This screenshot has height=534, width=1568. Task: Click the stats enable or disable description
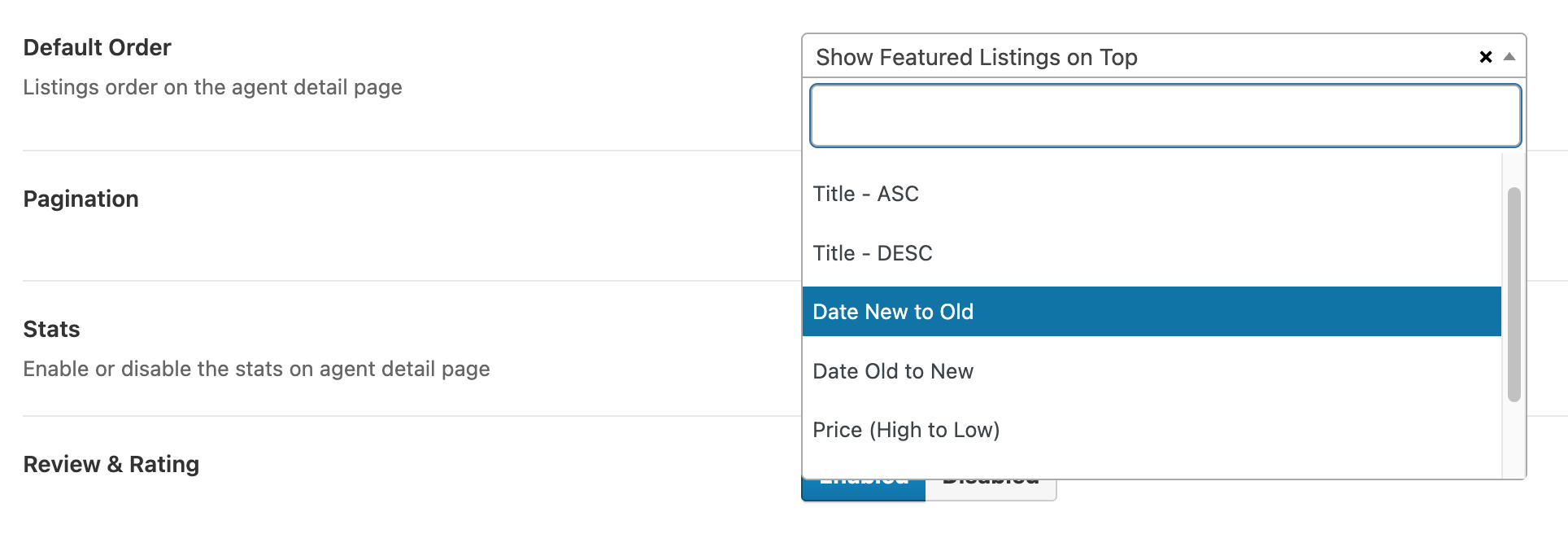click(257, 369)
